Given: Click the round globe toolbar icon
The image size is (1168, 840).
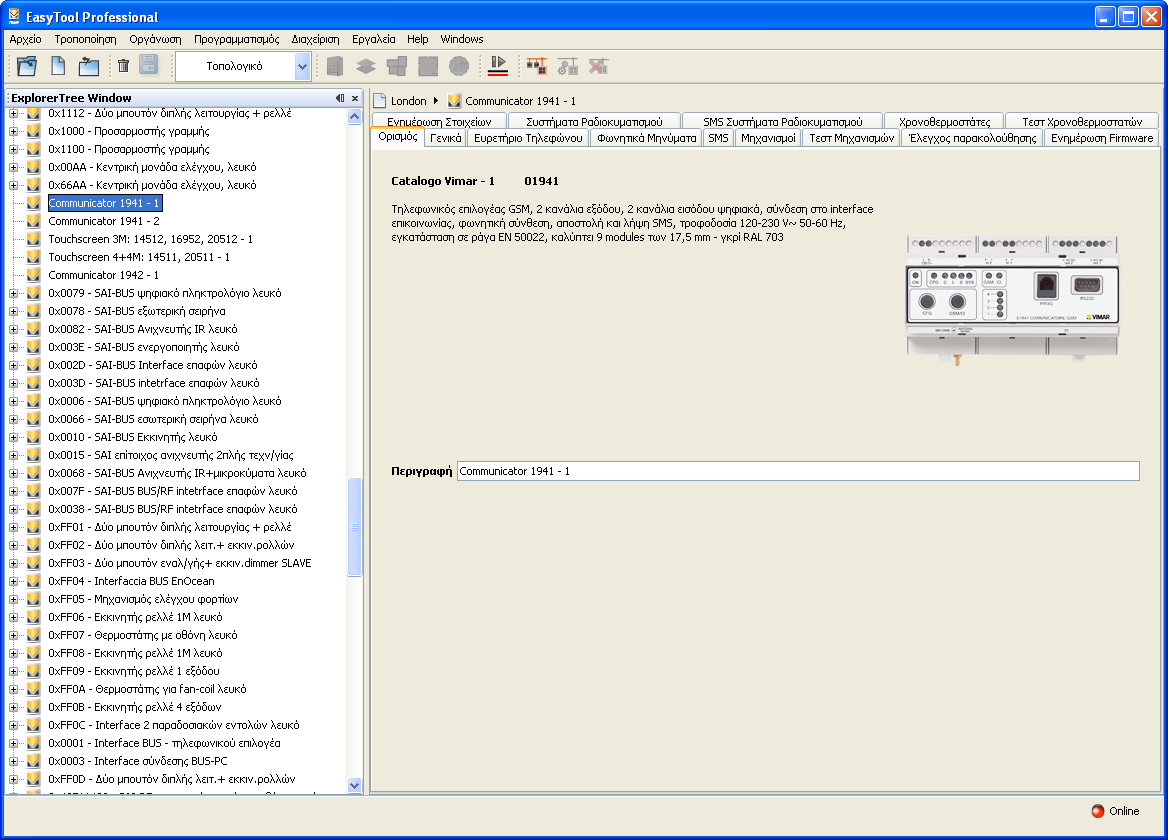Looking at the screenshot, I should point(459,66).
